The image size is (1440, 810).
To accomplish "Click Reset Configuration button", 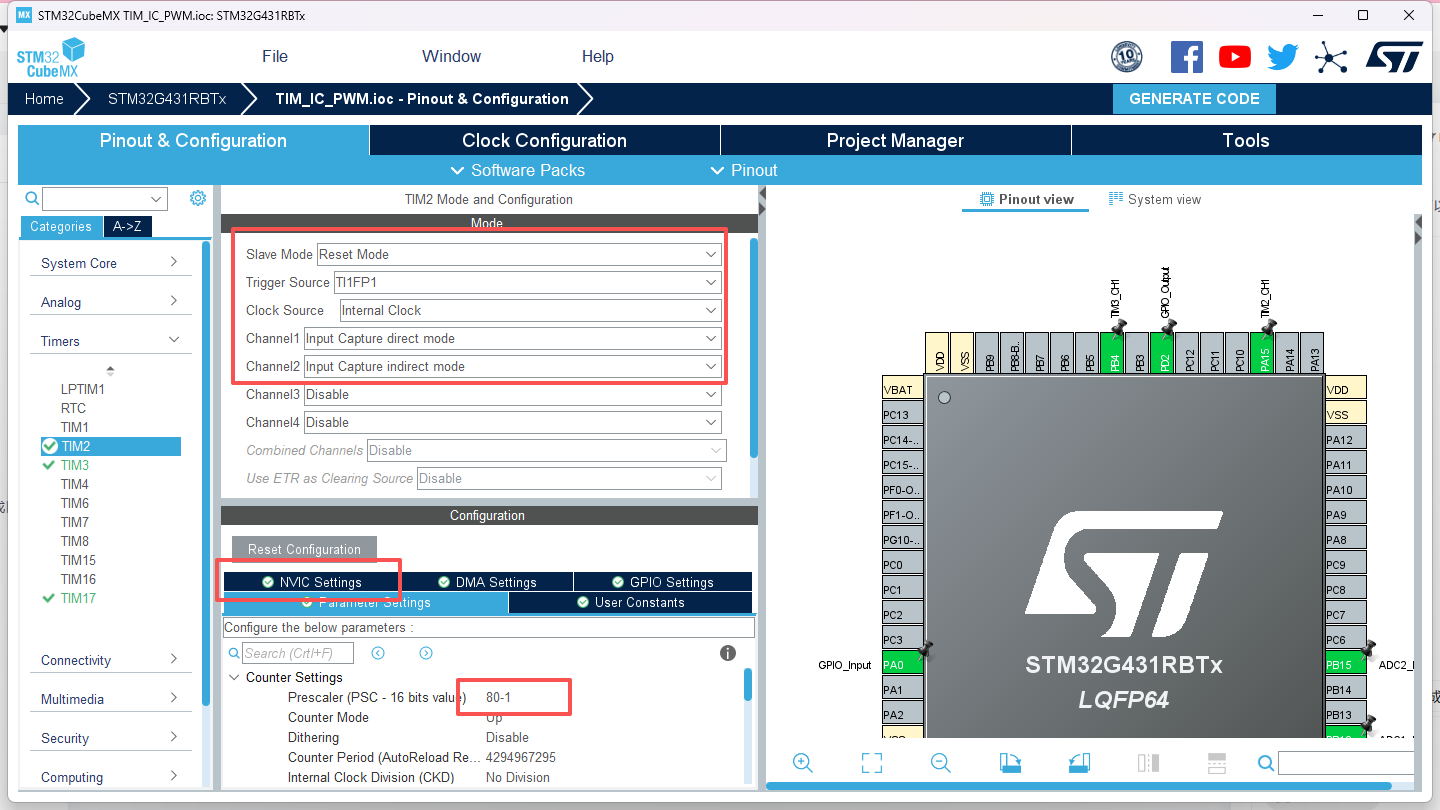I will coord(304,549).
